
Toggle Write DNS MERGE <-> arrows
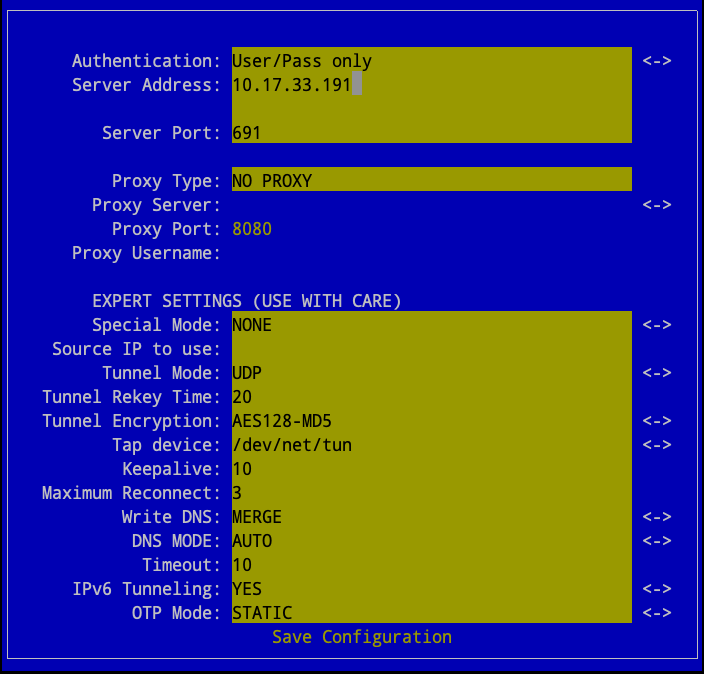[656, 517]
